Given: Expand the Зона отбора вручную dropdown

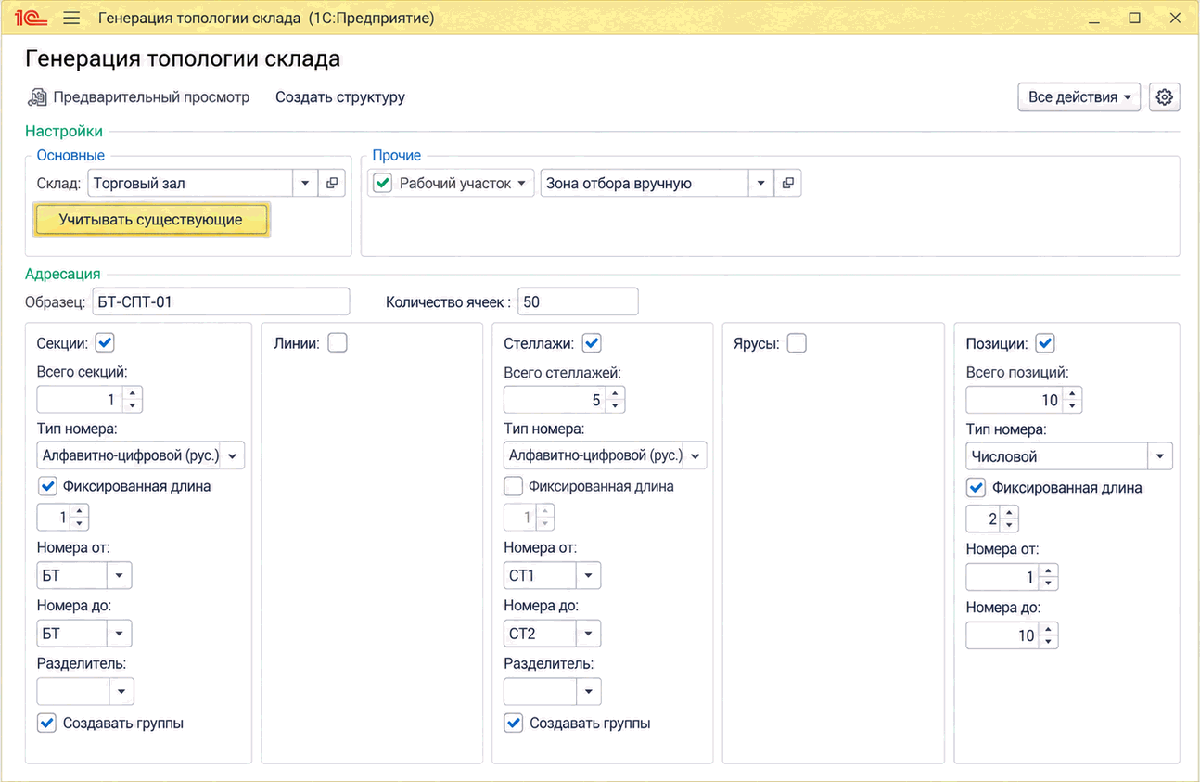Looking at the screenshot, I should coord(761,183).
